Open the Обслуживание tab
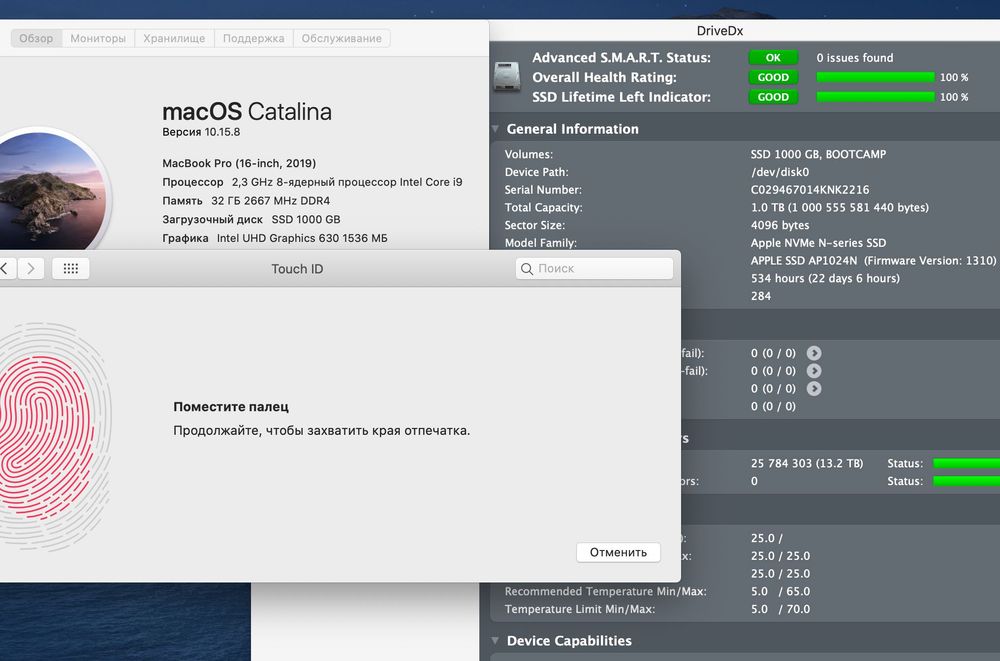Screen dimensions: 1000x661 (x=342, y=38)
